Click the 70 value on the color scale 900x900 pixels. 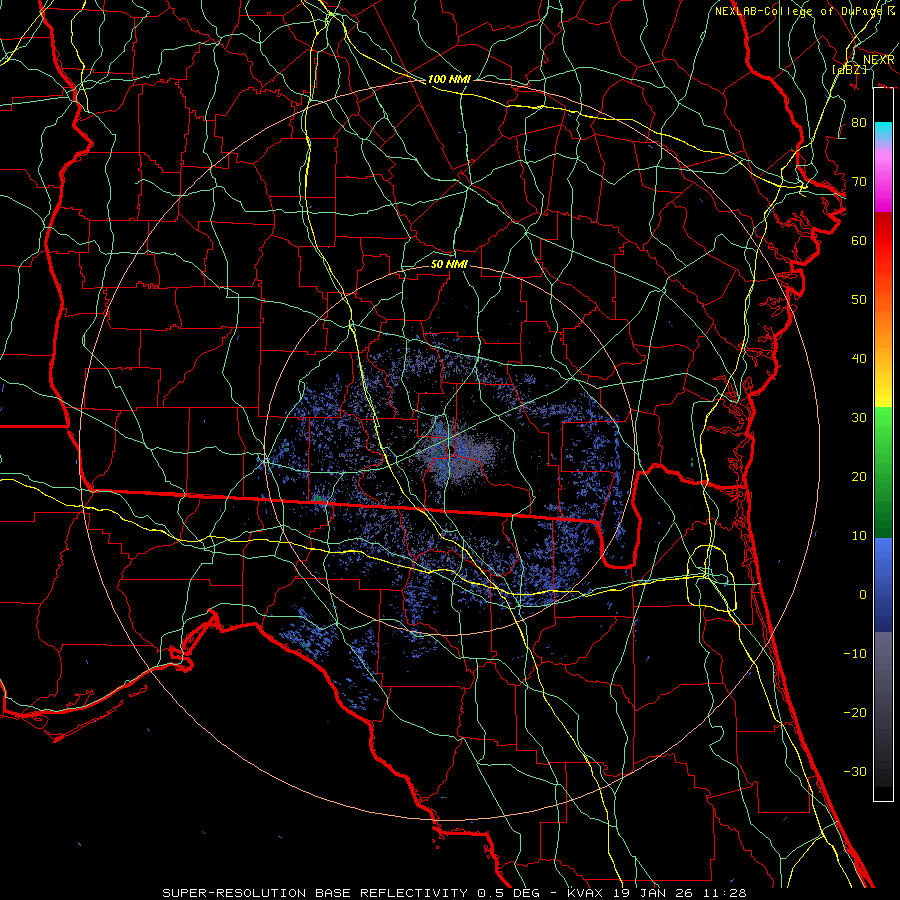click(859, 182)
